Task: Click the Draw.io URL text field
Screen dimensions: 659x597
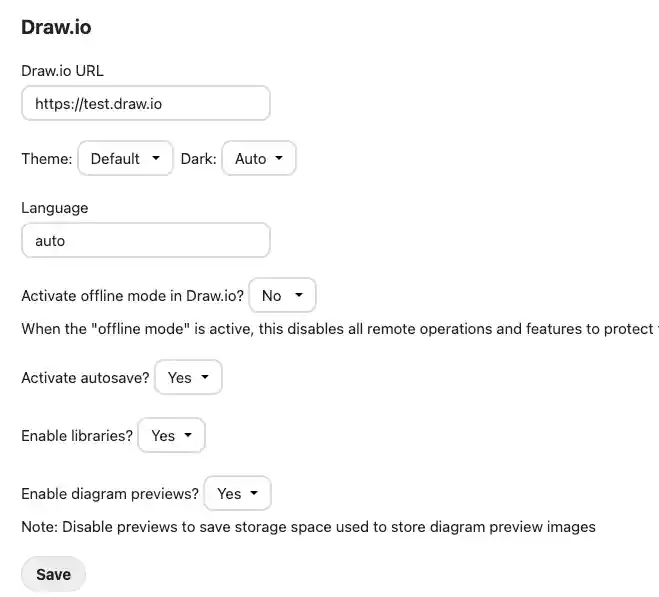Action: coord(145,103)
